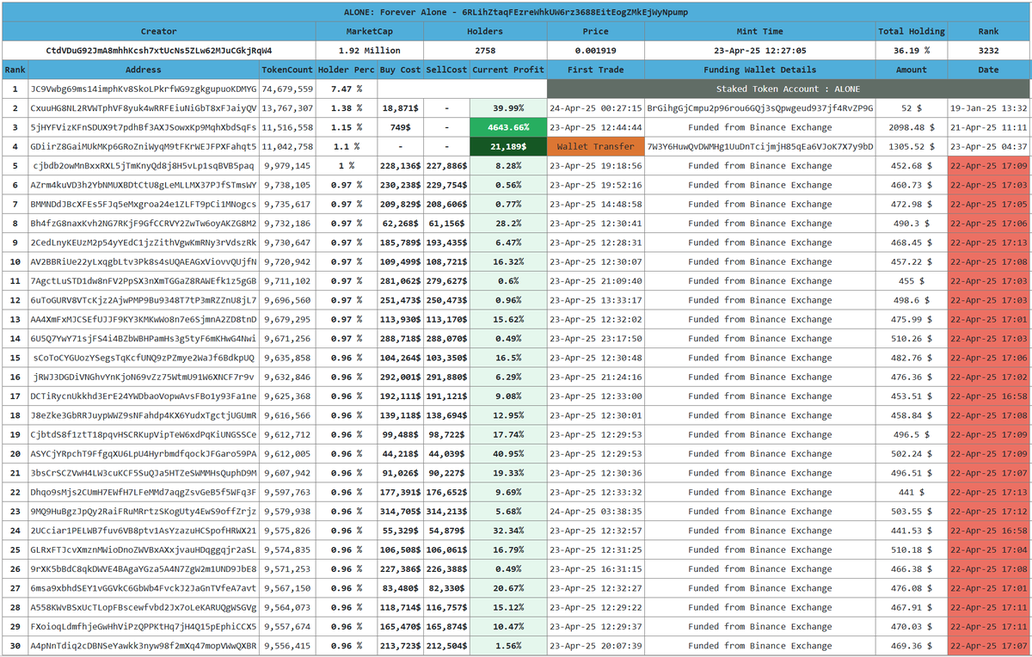This screenshot has height=657, width=1032.
Task: Open funding wallet address BrGihgGjCmpu2p9
Action: pyautogui.click(x=759, y=108)
